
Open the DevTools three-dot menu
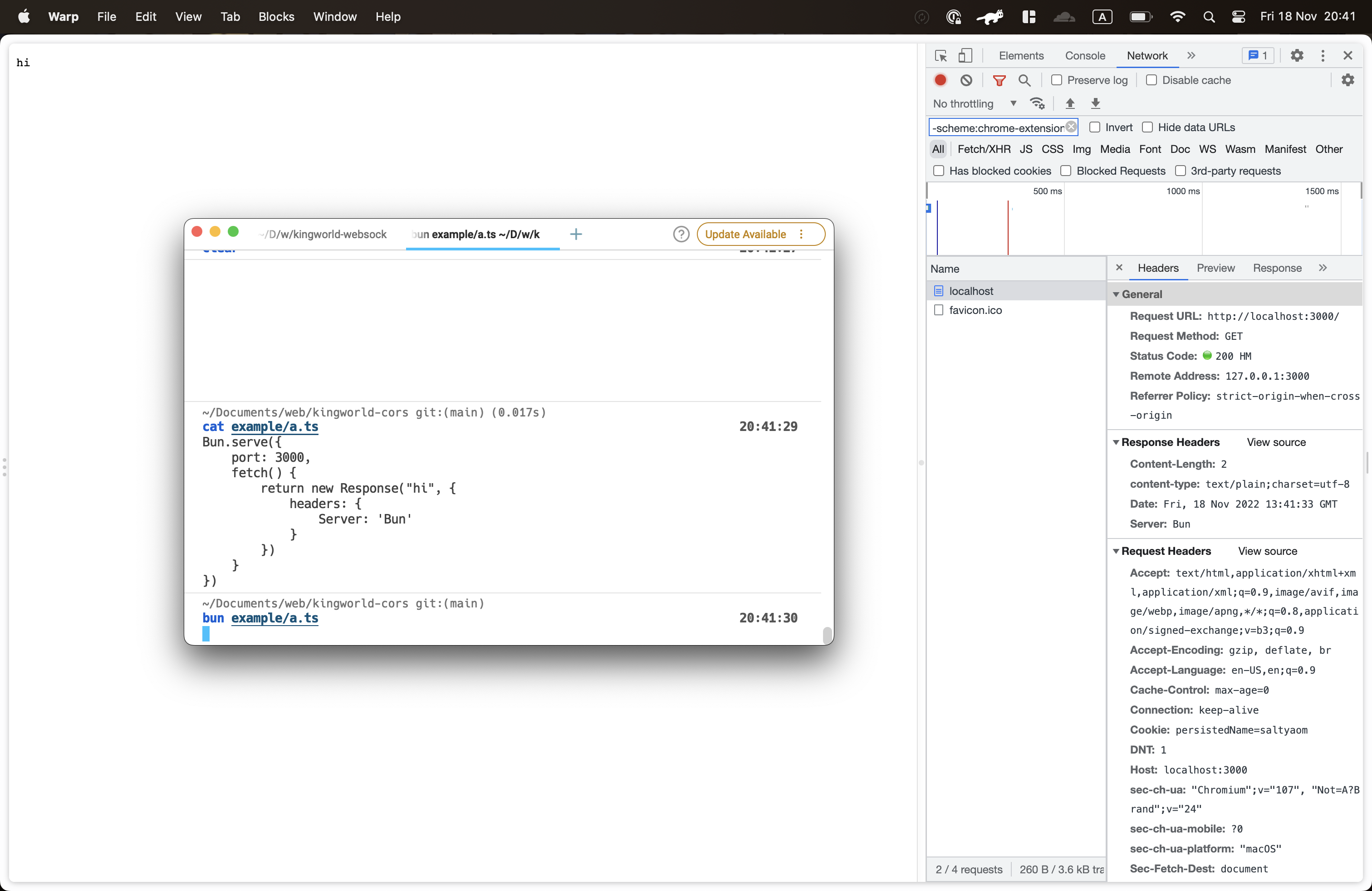tap(1323, 55)
